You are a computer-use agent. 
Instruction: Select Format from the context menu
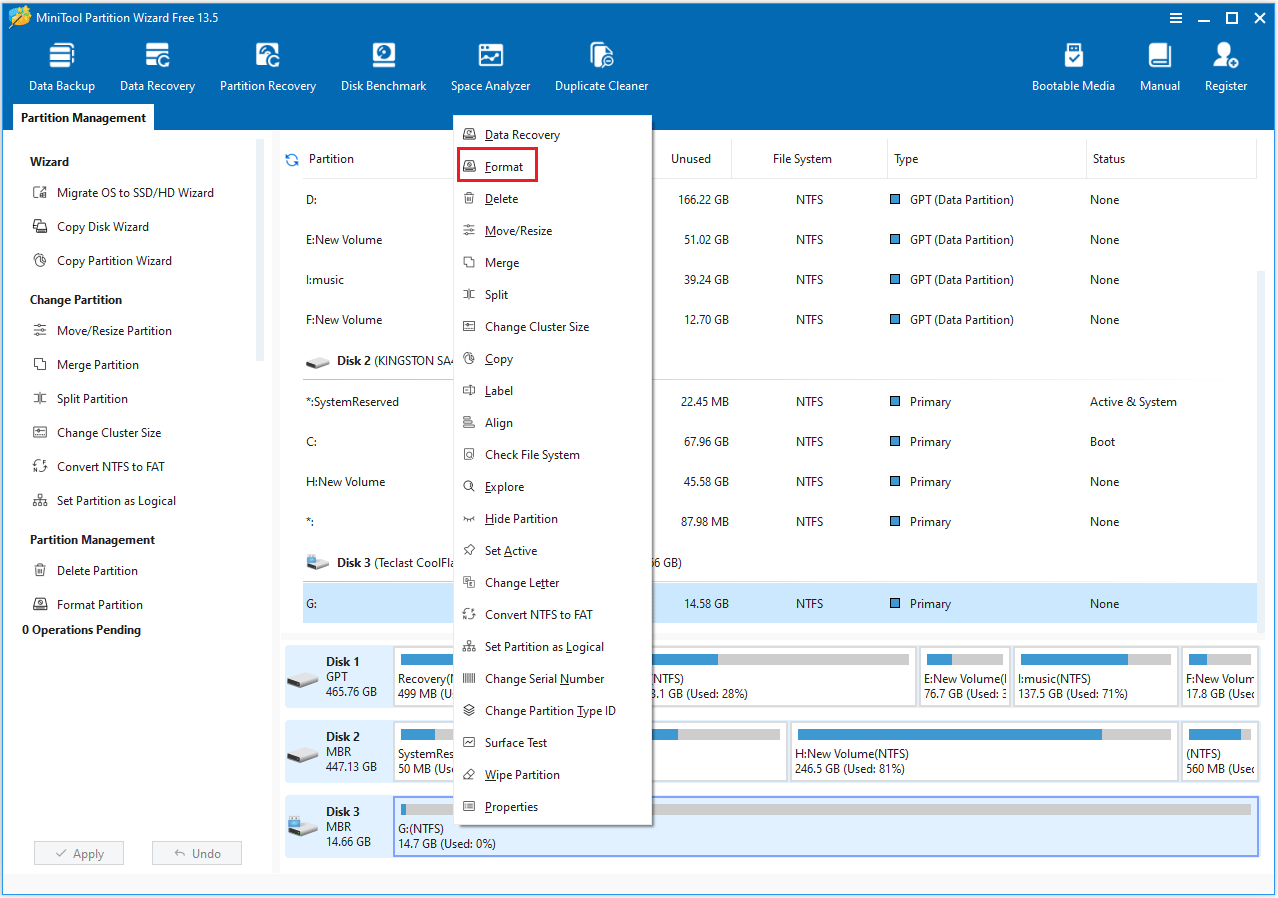coord(497,165)
